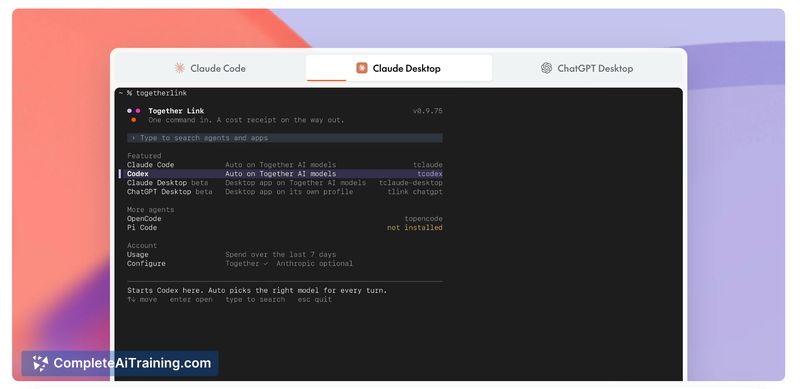Select the Claude Code row in Featured

(x=285, y=165)
